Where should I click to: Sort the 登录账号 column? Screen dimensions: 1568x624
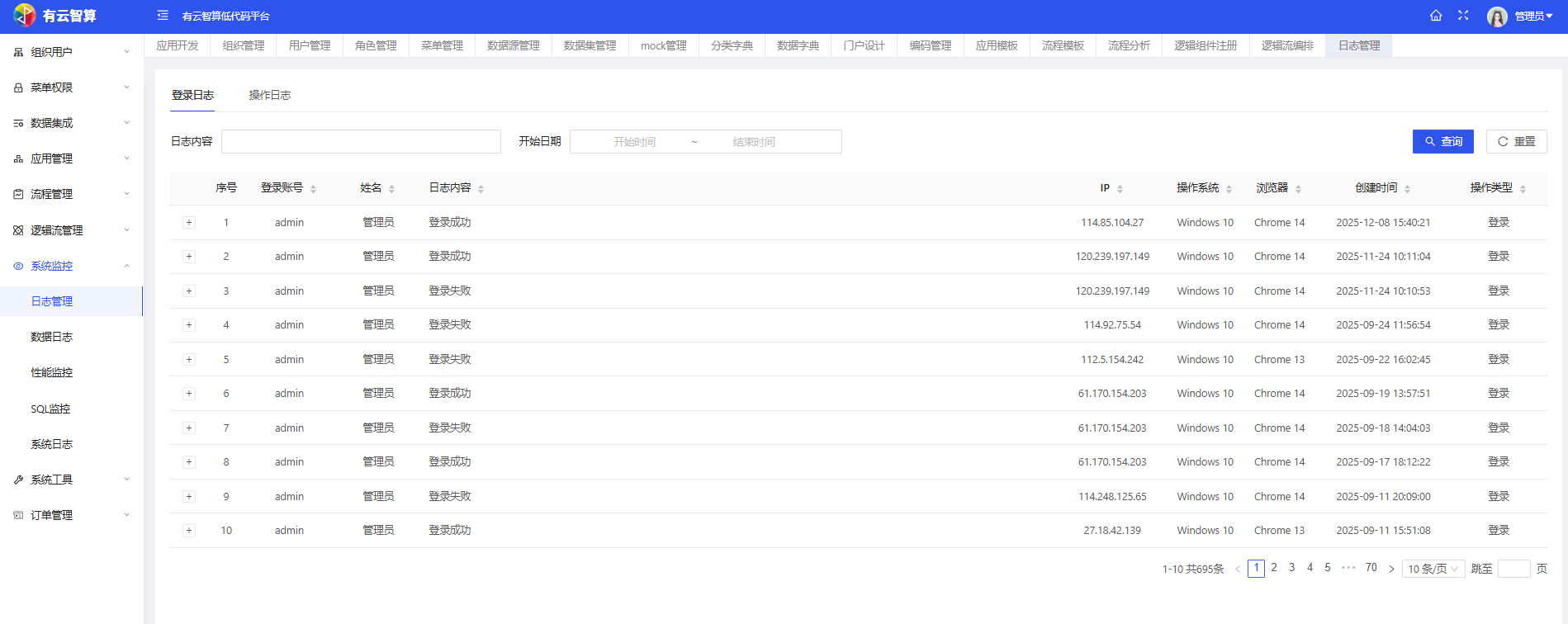pyautogui.click(x=313, y=189)
